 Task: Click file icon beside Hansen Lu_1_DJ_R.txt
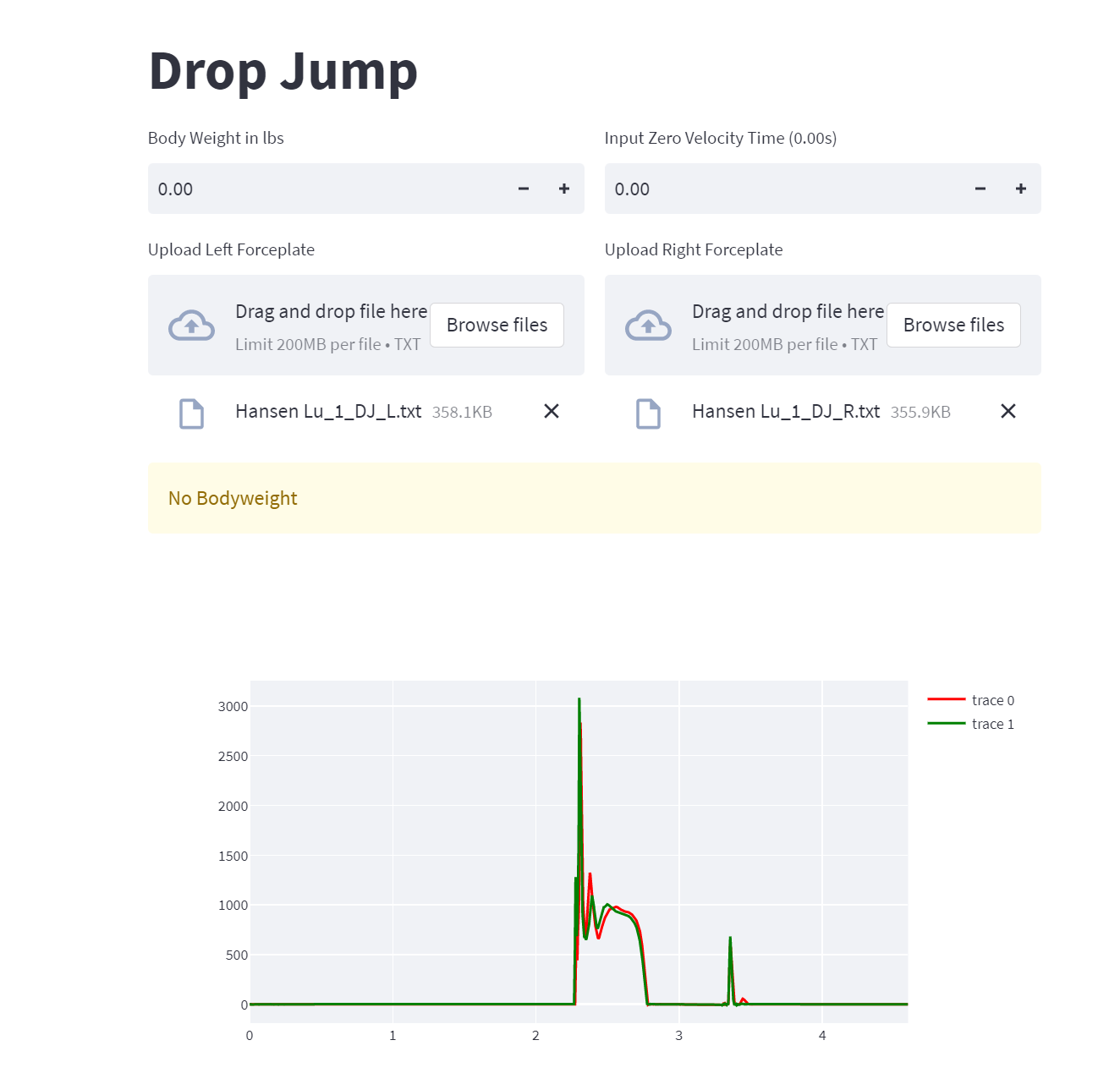649,413
